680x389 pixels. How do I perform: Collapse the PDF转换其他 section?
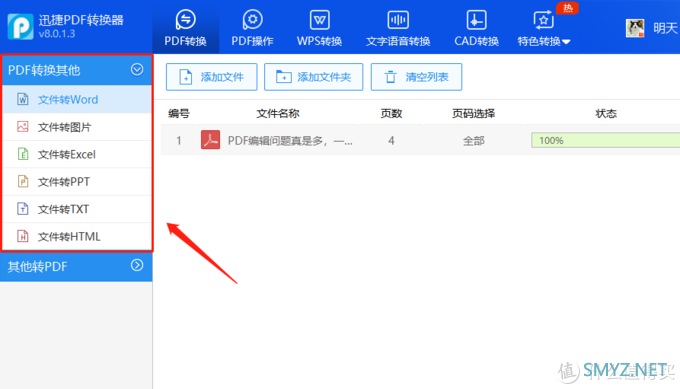coord(137,69)
